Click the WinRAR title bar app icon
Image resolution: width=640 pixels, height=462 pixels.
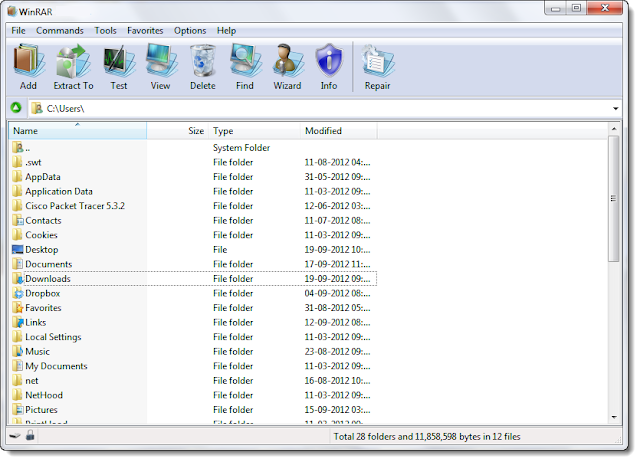(12, 11)
